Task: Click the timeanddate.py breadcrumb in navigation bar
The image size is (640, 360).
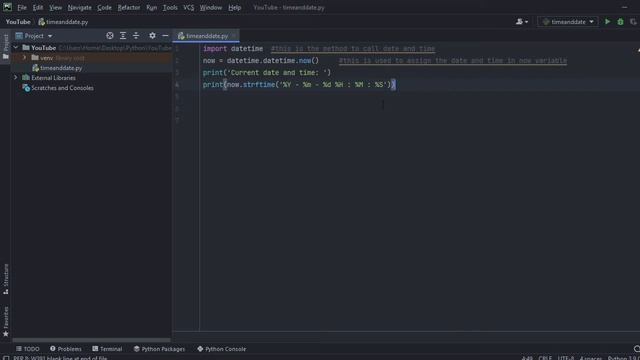Action: click(63, 22)
